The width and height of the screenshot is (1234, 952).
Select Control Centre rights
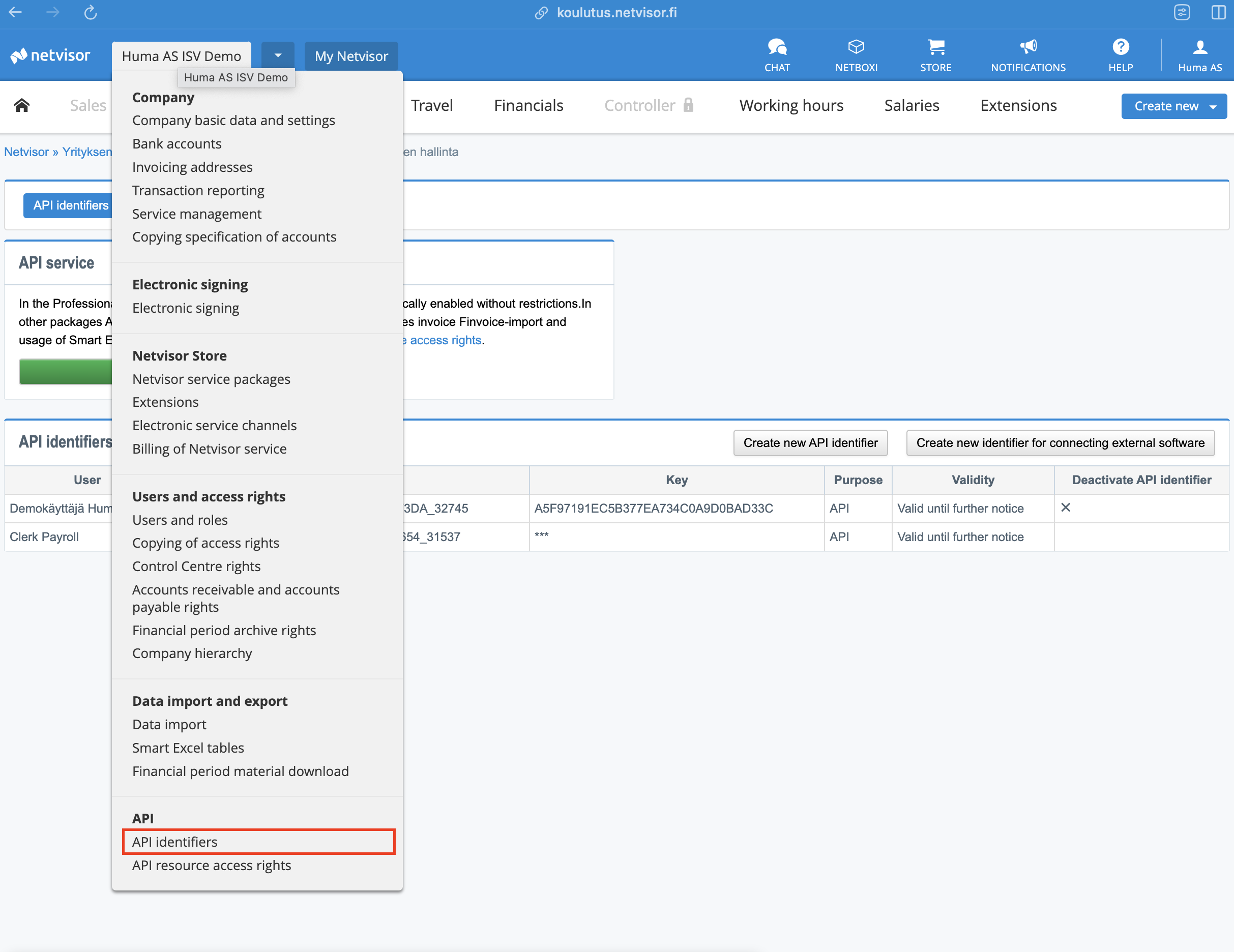pos(196,566)
